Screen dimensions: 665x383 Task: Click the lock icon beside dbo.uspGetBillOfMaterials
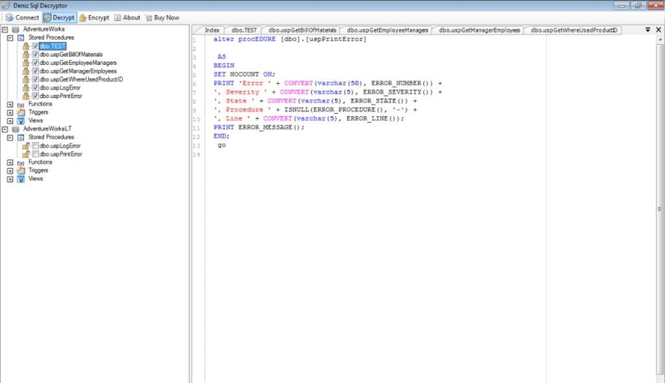pyautogui.click(x=26, y=54)
